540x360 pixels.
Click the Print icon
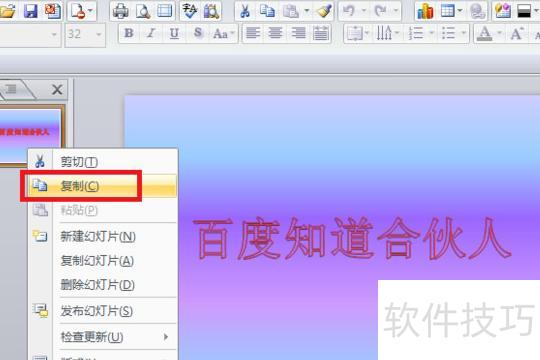coord(121,11)
